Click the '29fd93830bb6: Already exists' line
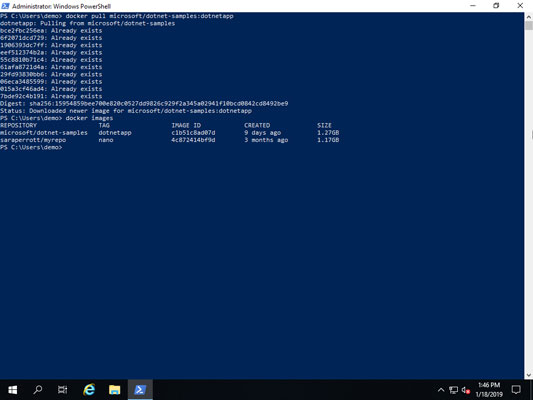This screenshot has height=400, width=533. [x=51, y=74]
